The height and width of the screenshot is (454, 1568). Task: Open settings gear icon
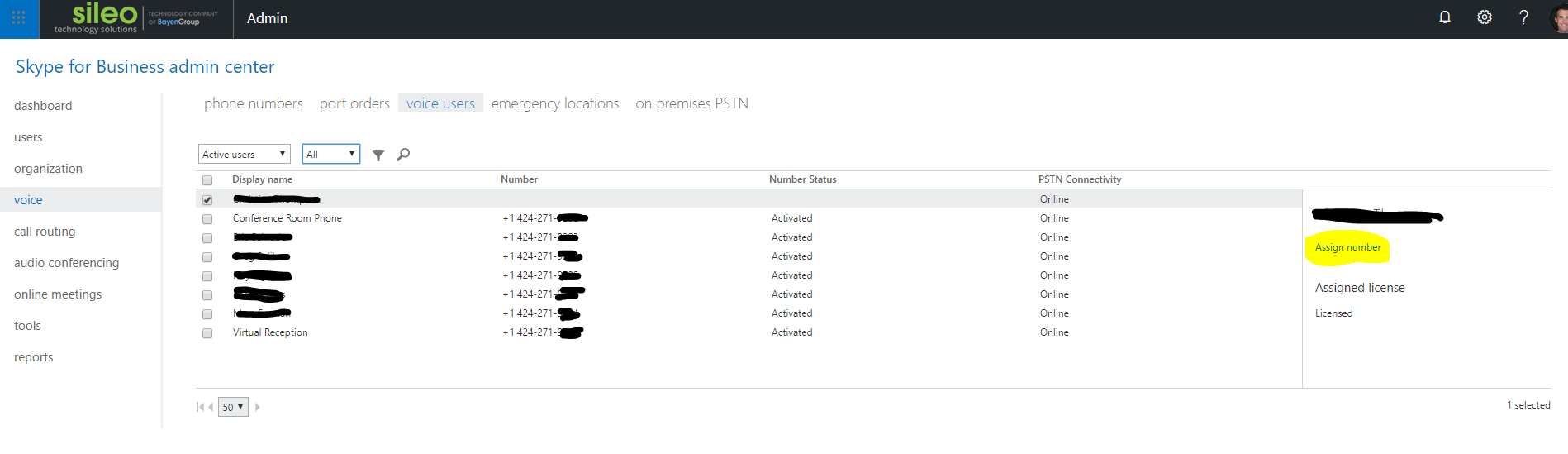1485,17
